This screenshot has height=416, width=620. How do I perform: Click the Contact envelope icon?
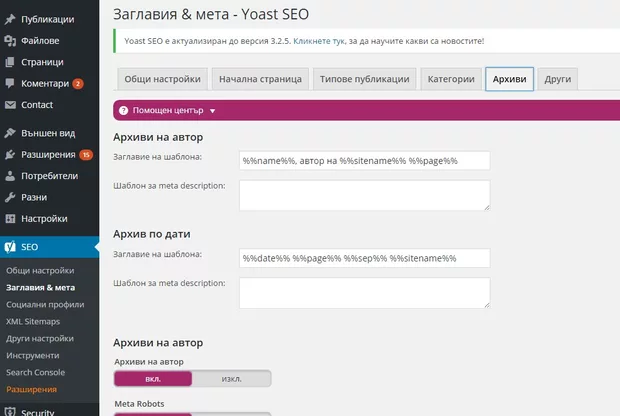point(10,104)
